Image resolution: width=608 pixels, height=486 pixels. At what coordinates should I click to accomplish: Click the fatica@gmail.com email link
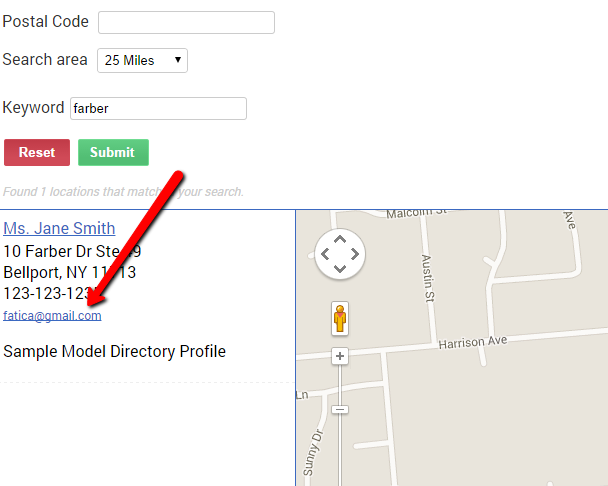[x=52, y=316]
